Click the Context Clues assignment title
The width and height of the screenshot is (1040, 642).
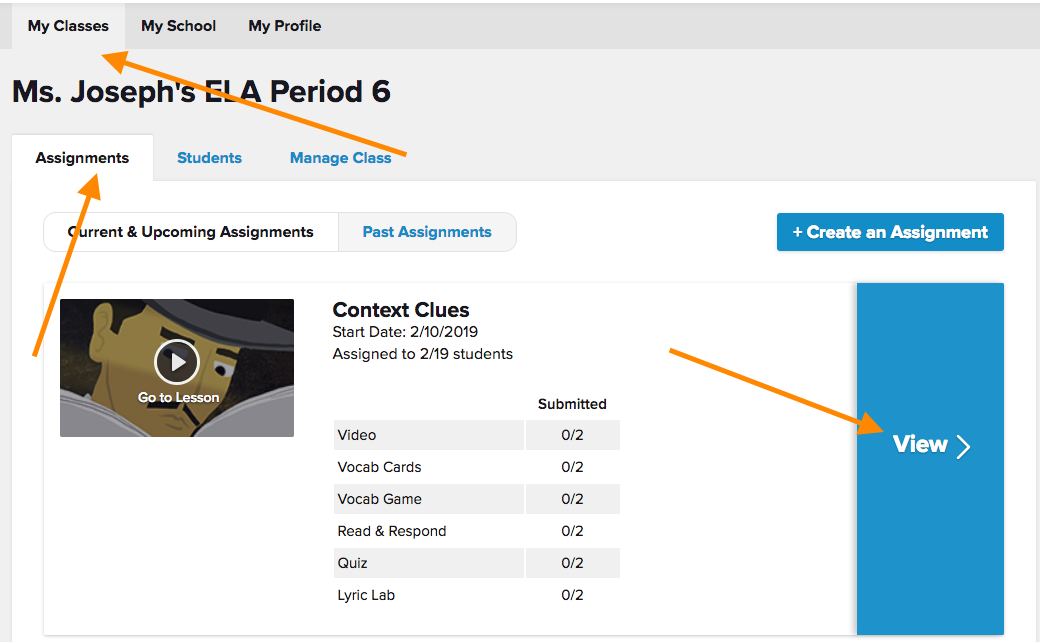[x=400, y=310]
